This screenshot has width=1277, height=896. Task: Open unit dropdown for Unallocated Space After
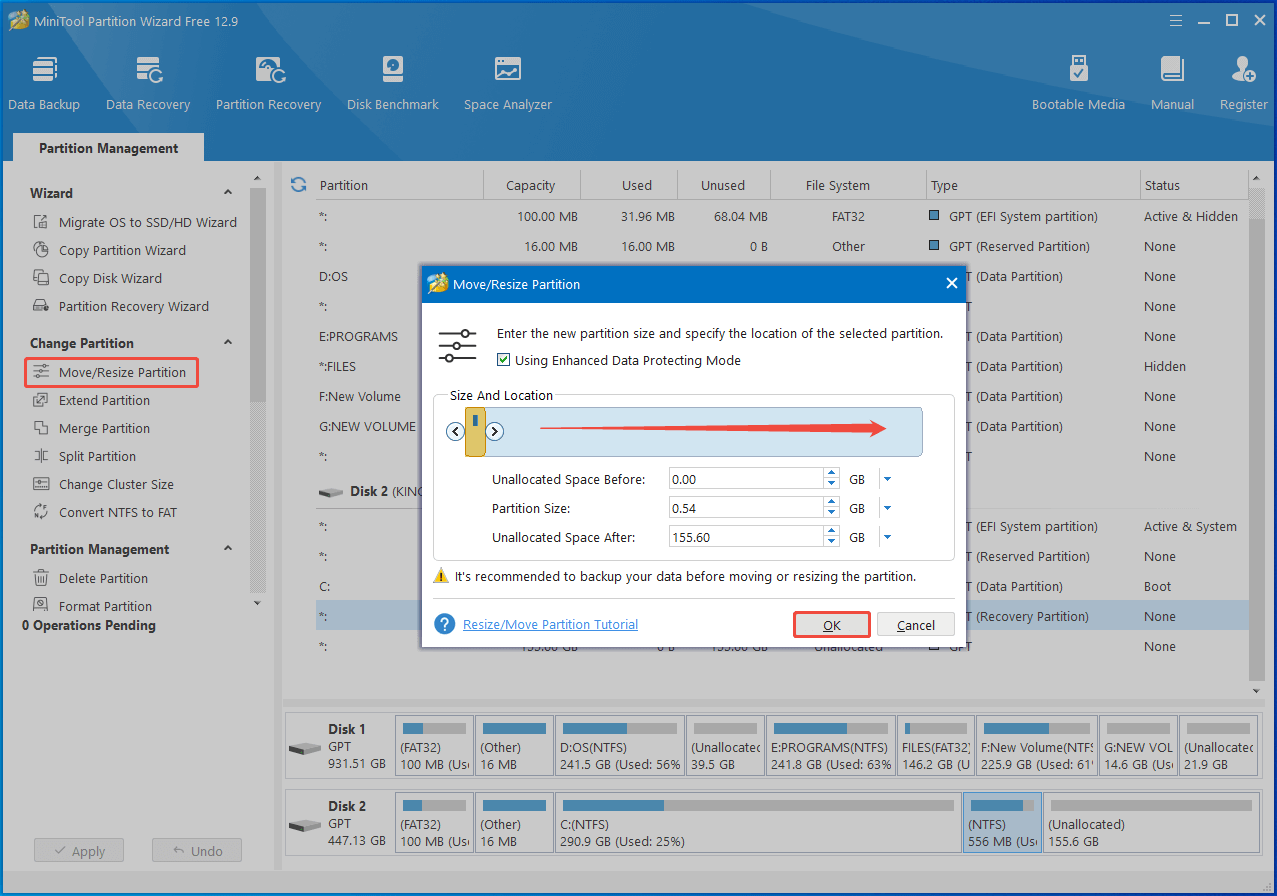pyautogui.click(x=887, y=537)
